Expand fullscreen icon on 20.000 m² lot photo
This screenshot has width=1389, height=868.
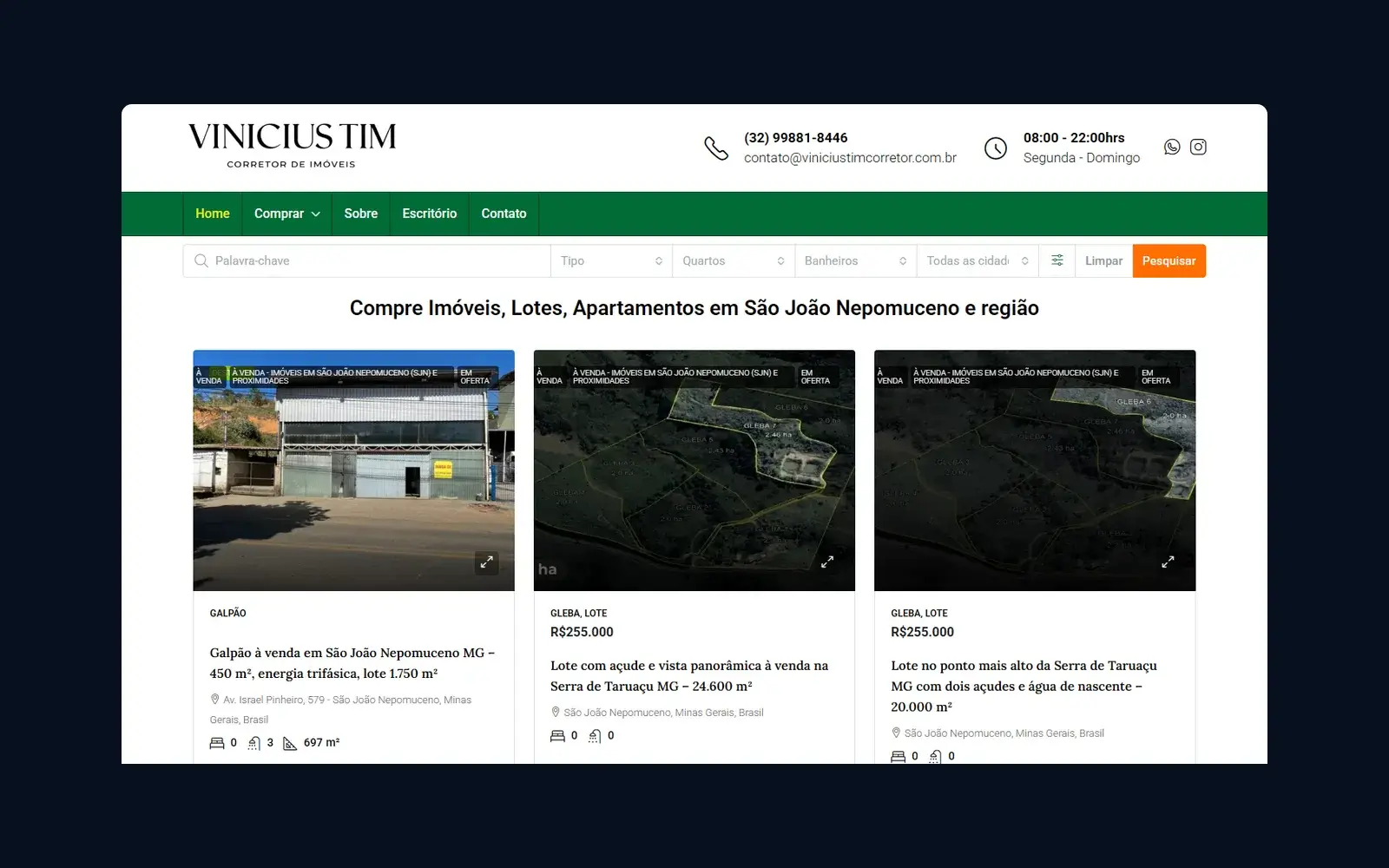(1168, 562)
